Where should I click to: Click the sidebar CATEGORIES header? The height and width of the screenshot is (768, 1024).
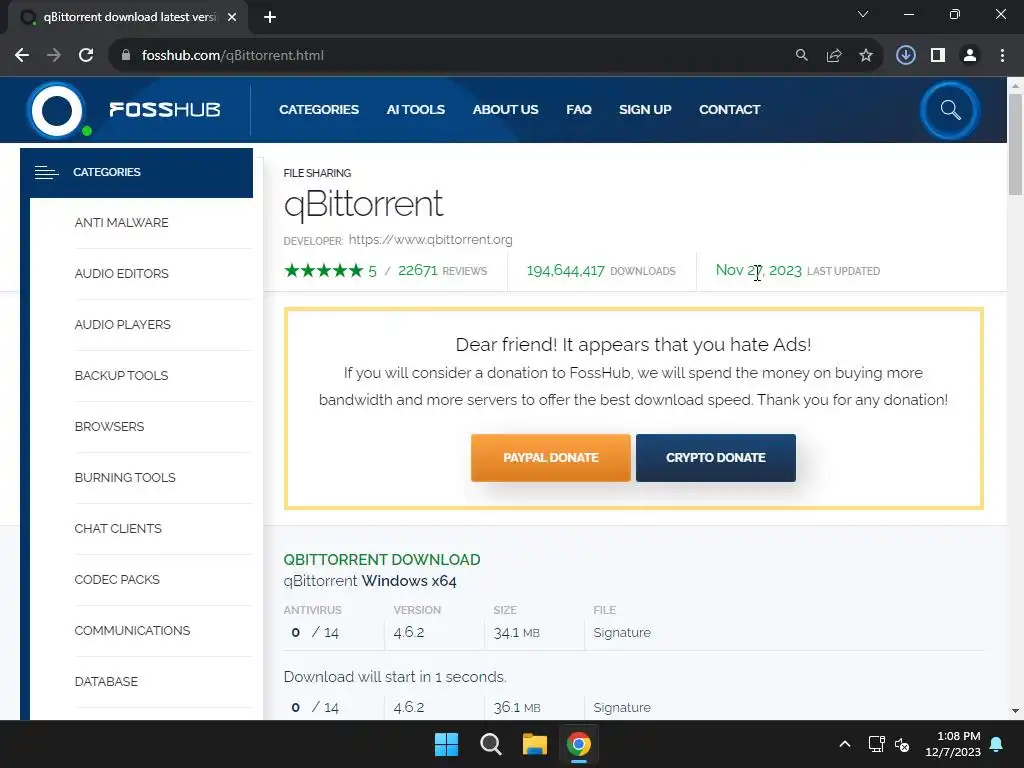136,172
